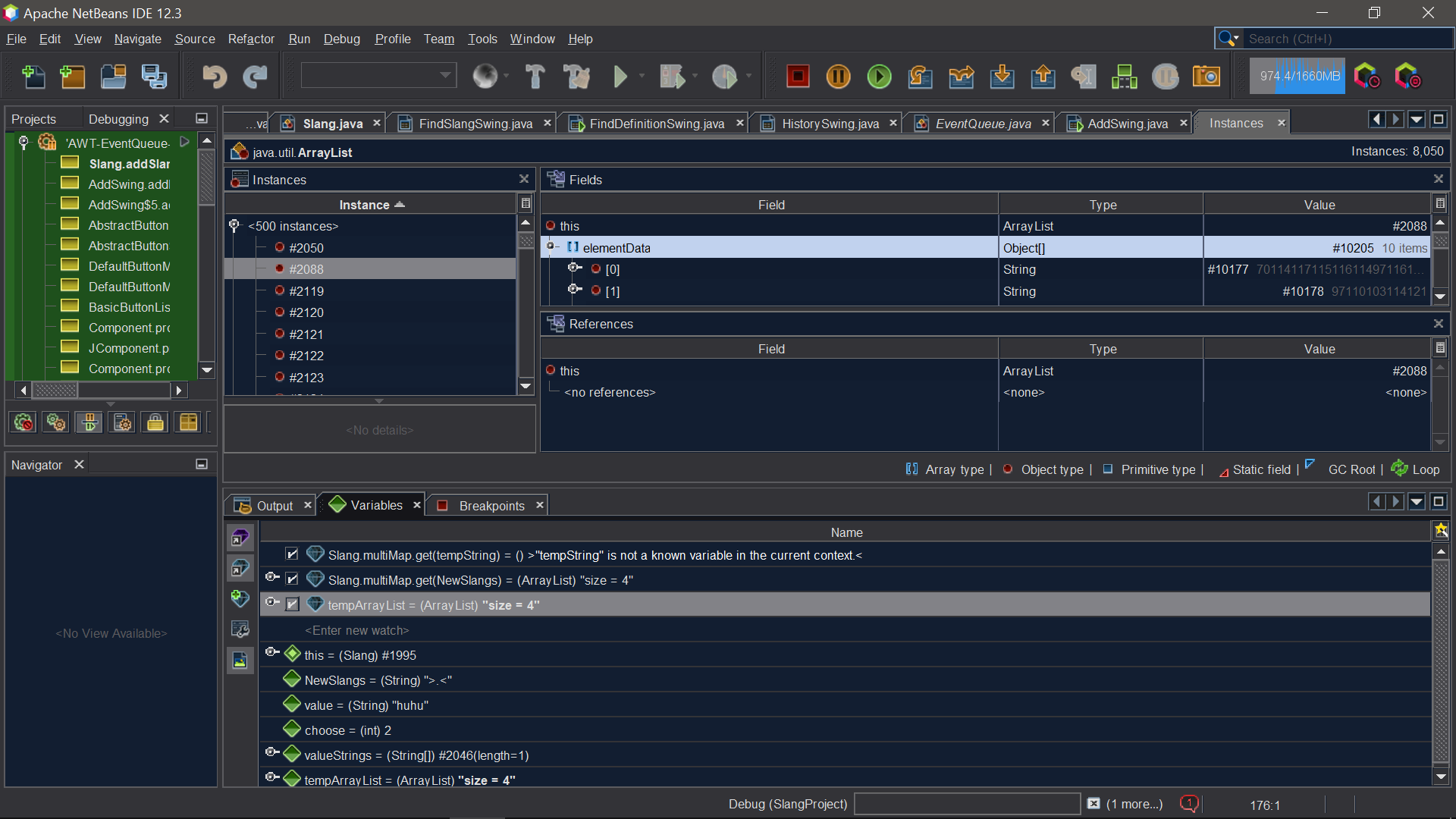Toggle the Array type filter
Image resolution: width=1456 pixels, height=819 pixels.
coord(944,469)
